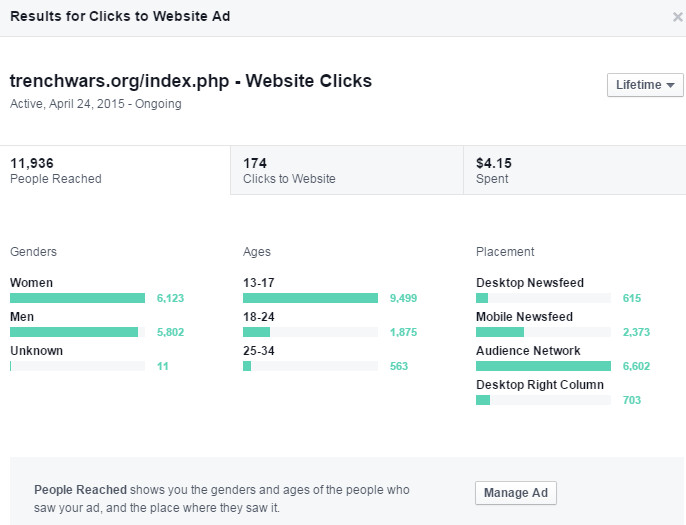This screenshot has height=525, width=686.
Task: Click the Desktop Newsfeed placement bar
Action: pyautogui.click(x=482, y=298)
